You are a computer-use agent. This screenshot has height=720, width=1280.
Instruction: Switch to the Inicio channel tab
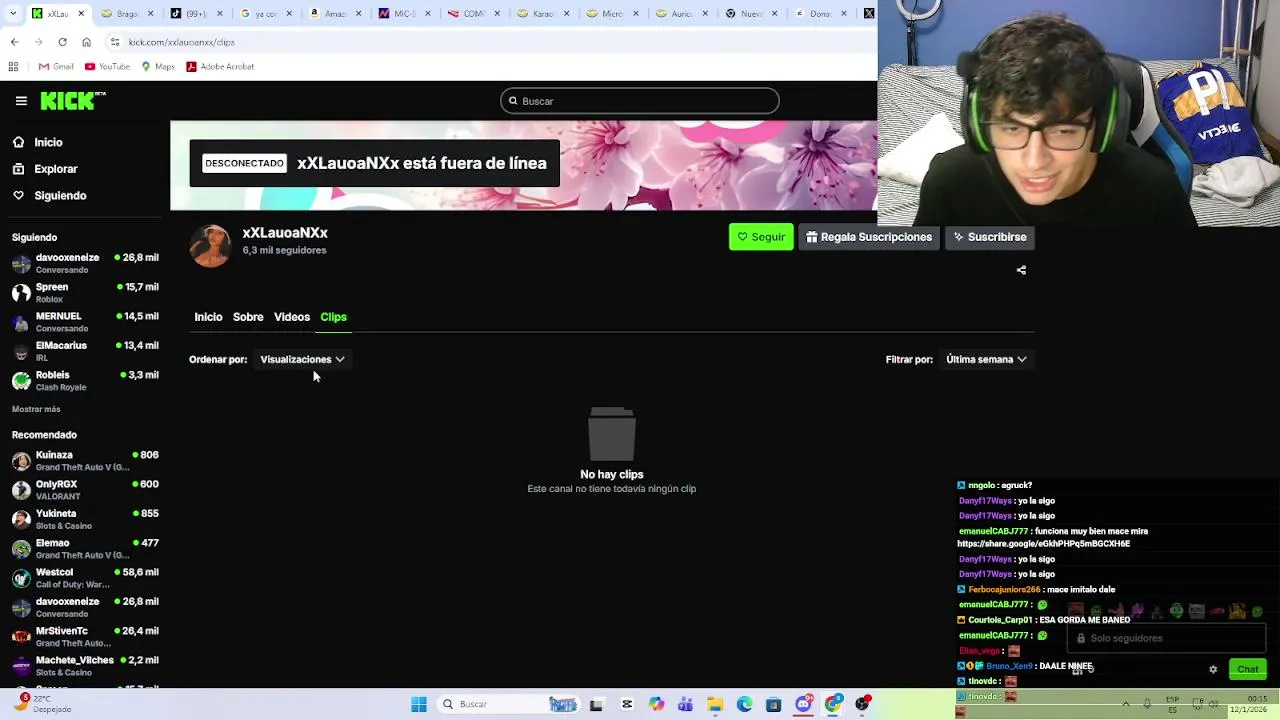(208, 317)
